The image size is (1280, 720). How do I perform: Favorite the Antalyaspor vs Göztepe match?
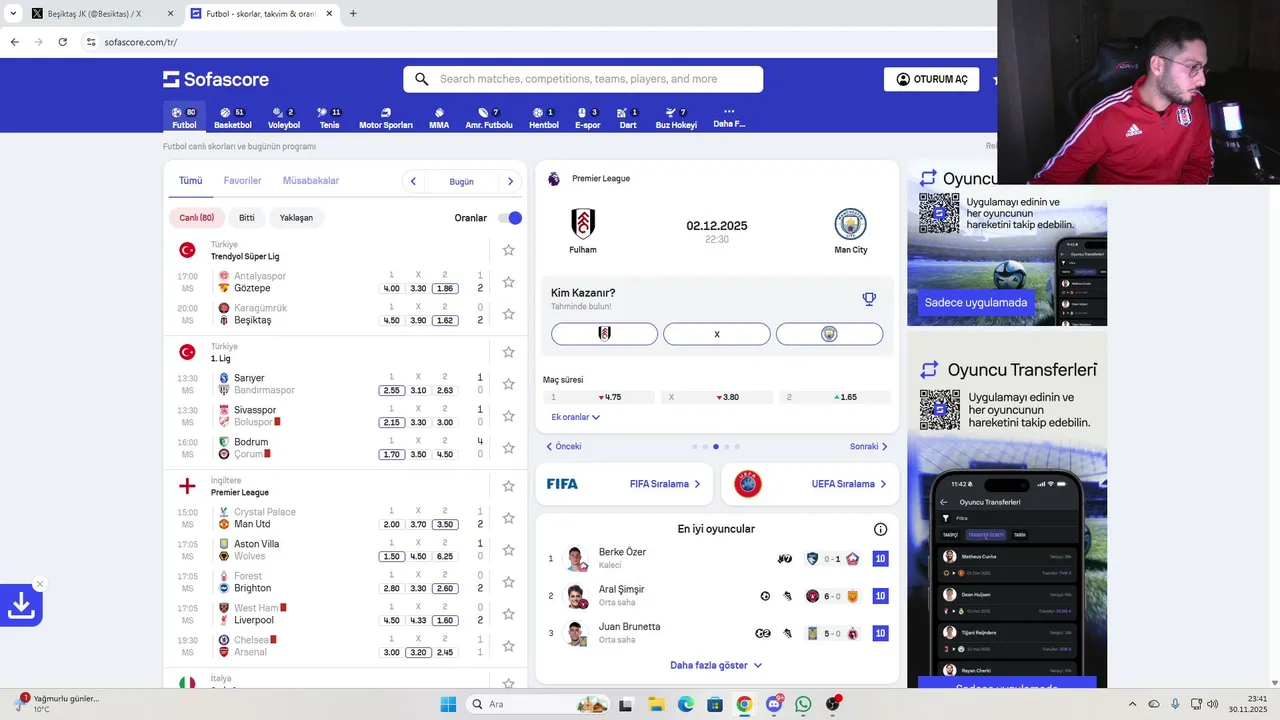(x=508, y=282)
